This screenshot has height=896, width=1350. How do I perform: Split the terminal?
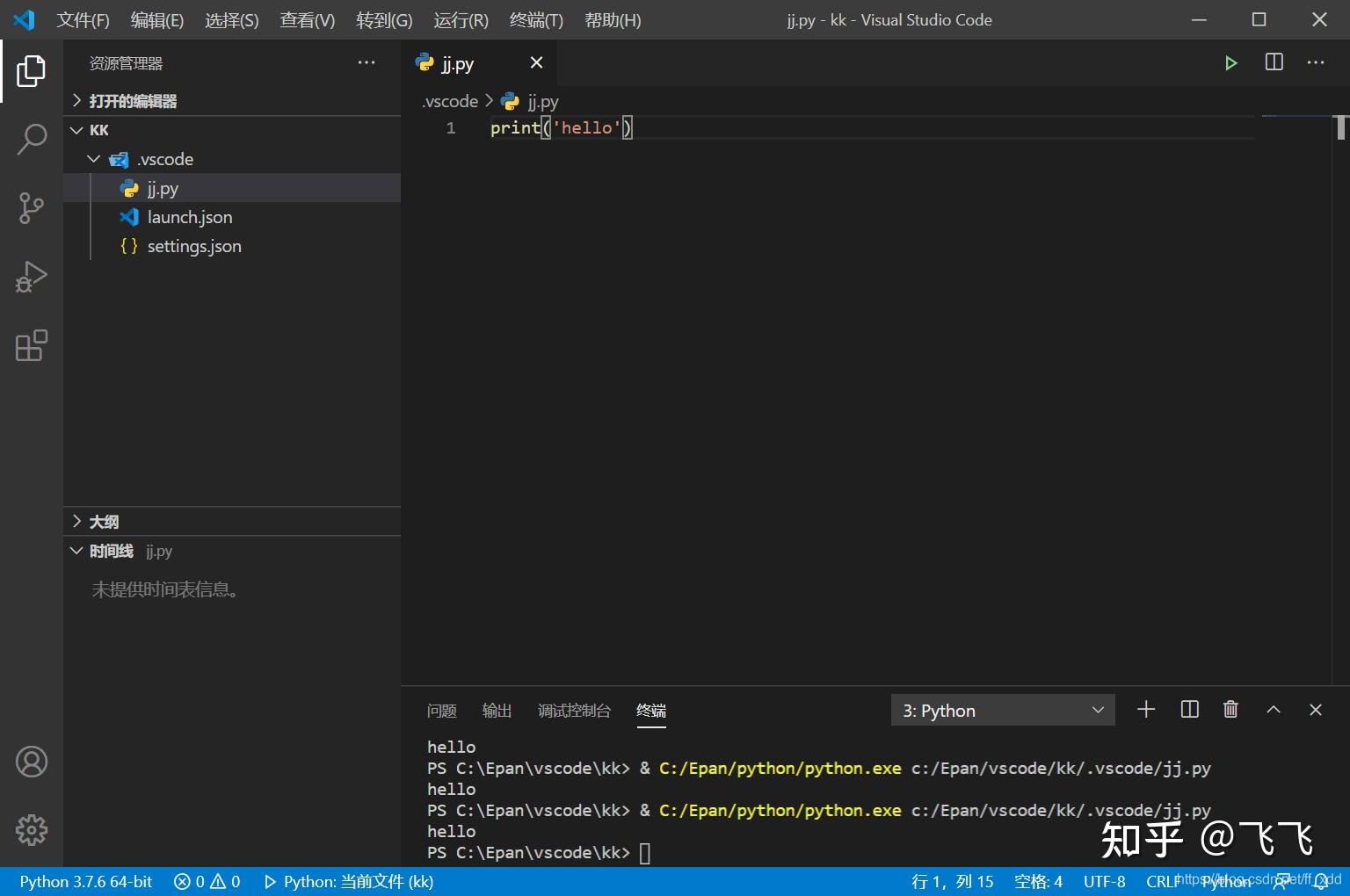1188,709
